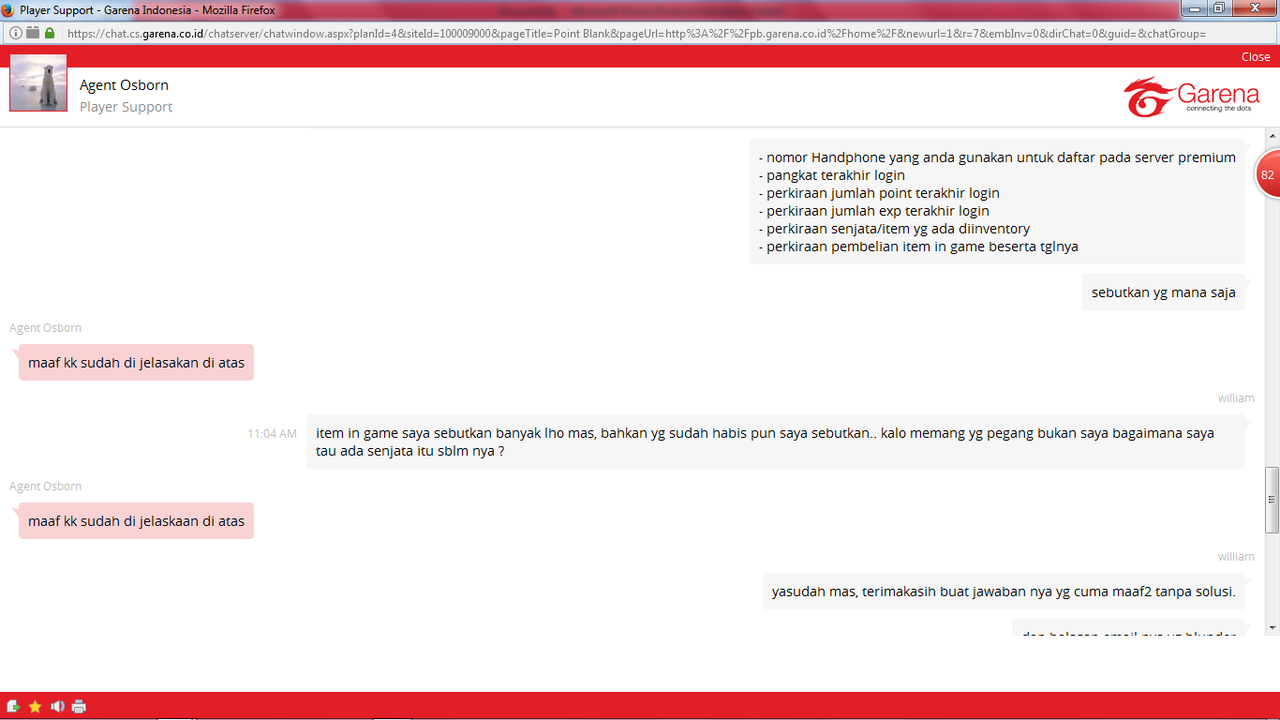Click 'perkiraan pembelian item in game' line
1280x720 pixels.
tap(918, 247)
